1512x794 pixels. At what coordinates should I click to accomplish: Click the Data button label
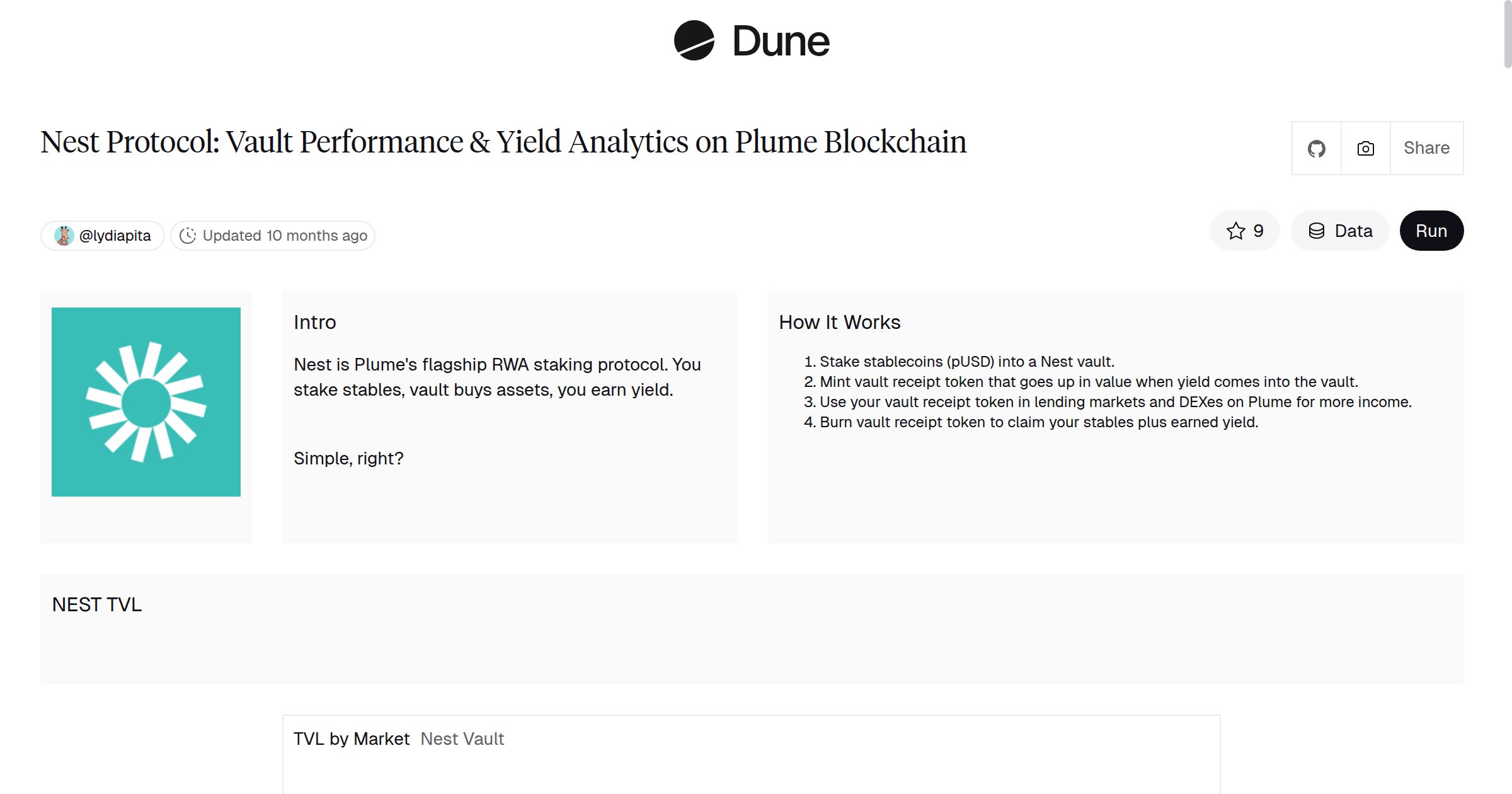click(1353, 231)
